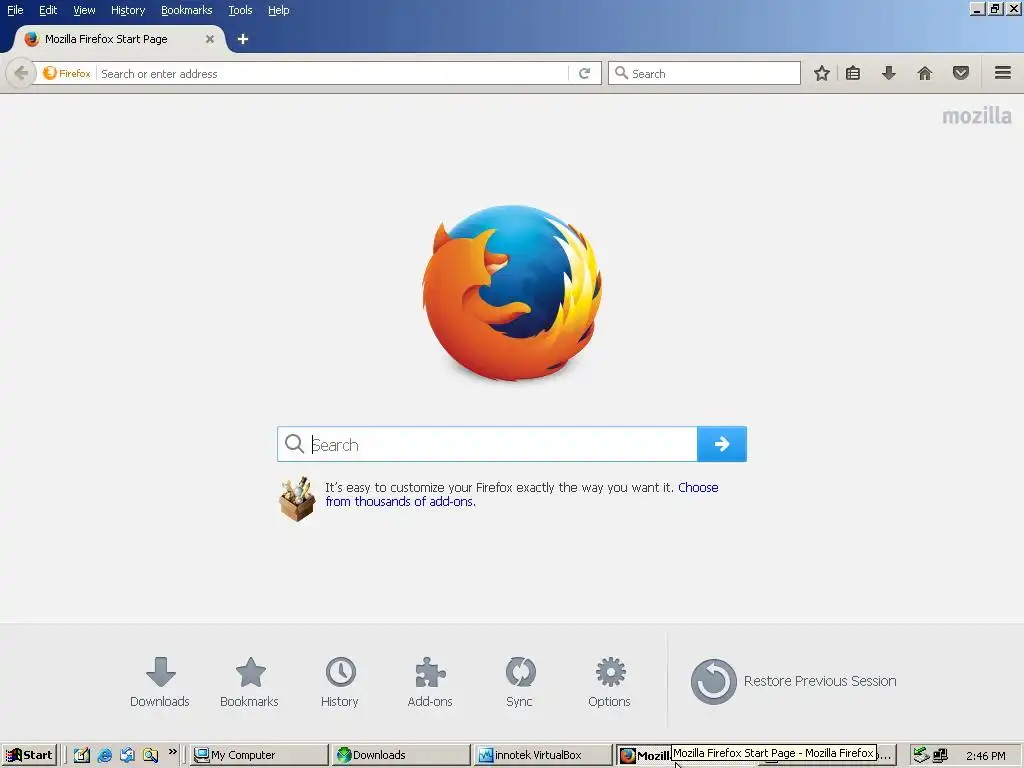
Task: Open Add-ons from start page launcher
Action: tap(430, 682)
